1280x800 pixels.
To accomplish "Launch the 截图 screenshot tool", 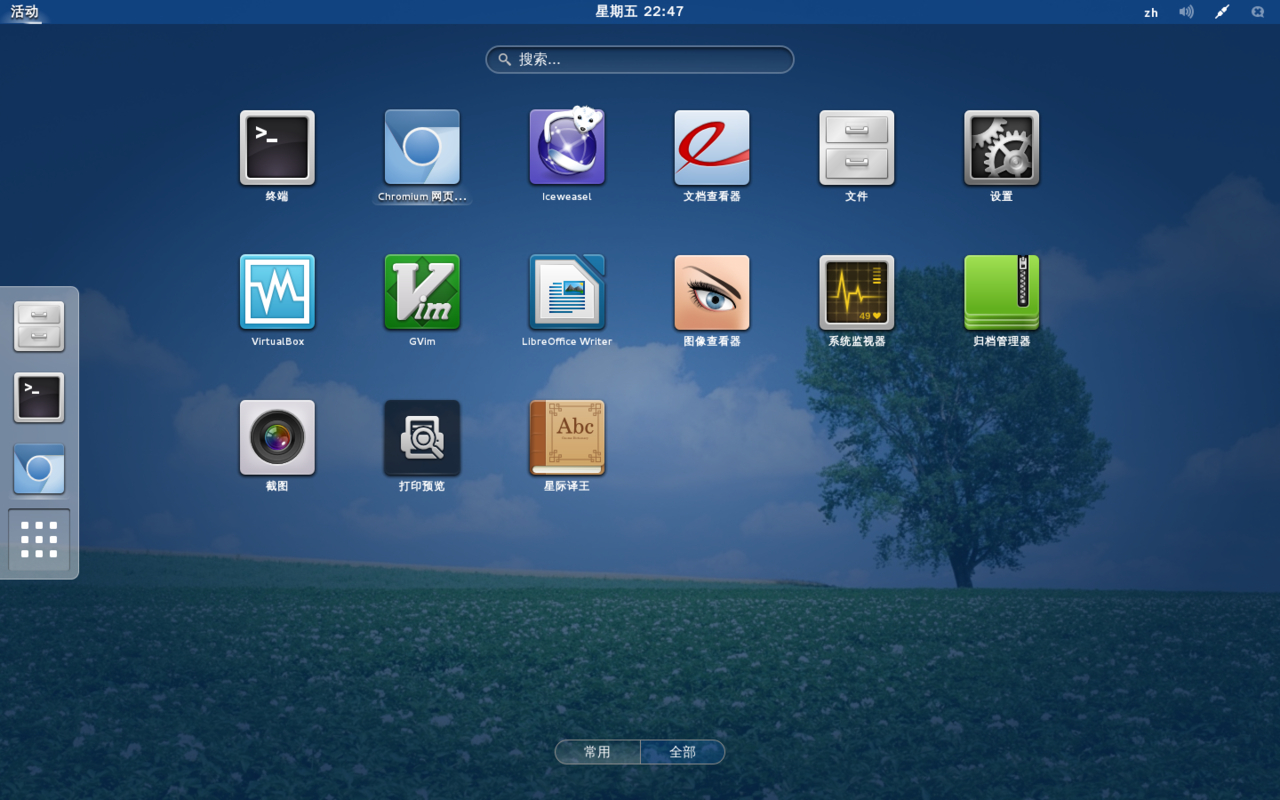I will click(x=277, y=438).
